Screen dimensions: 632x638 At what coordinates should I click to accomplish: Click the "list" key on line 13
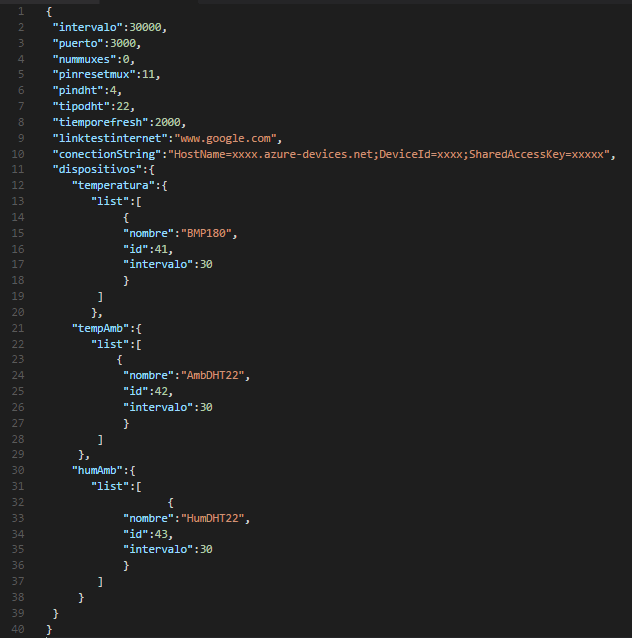[x=110, y=201]
